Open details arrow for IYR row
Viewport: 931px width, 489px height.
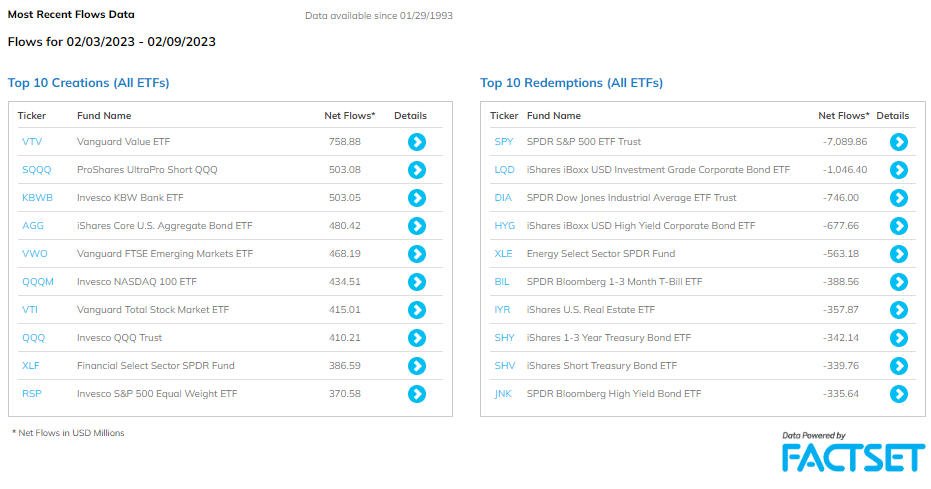pyautogui.click(x=899, y=310)
